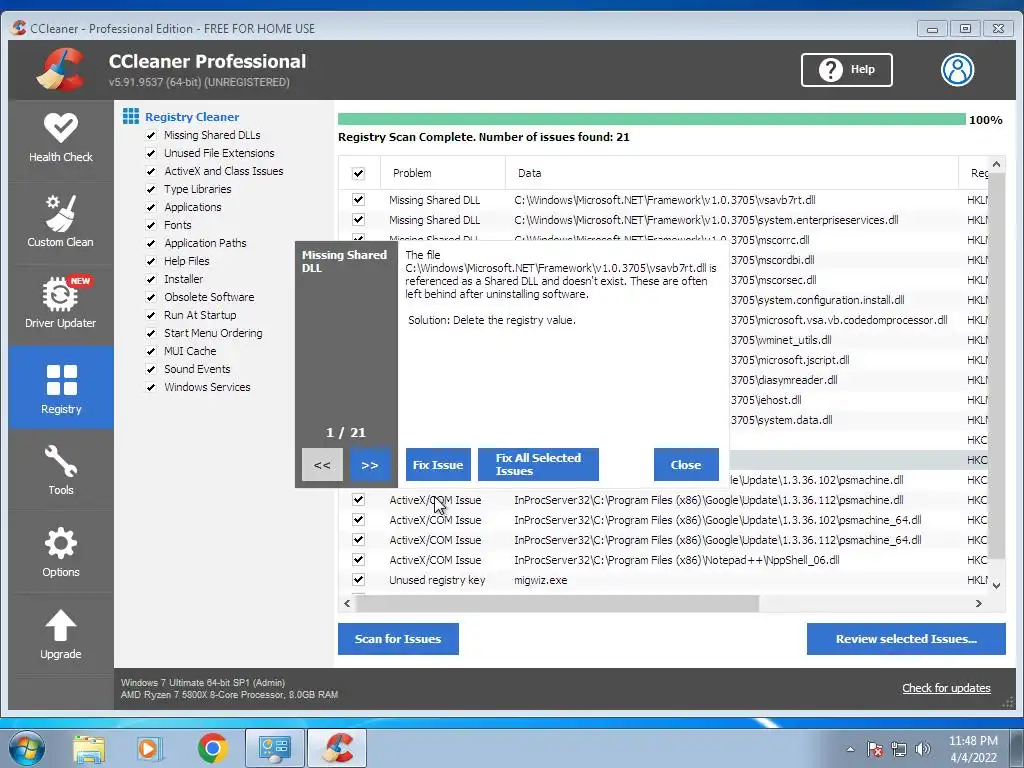The image size is (1024, 768).
Task: Open the Health Check section
Action: pyautogui.click(x=61, y=139)
